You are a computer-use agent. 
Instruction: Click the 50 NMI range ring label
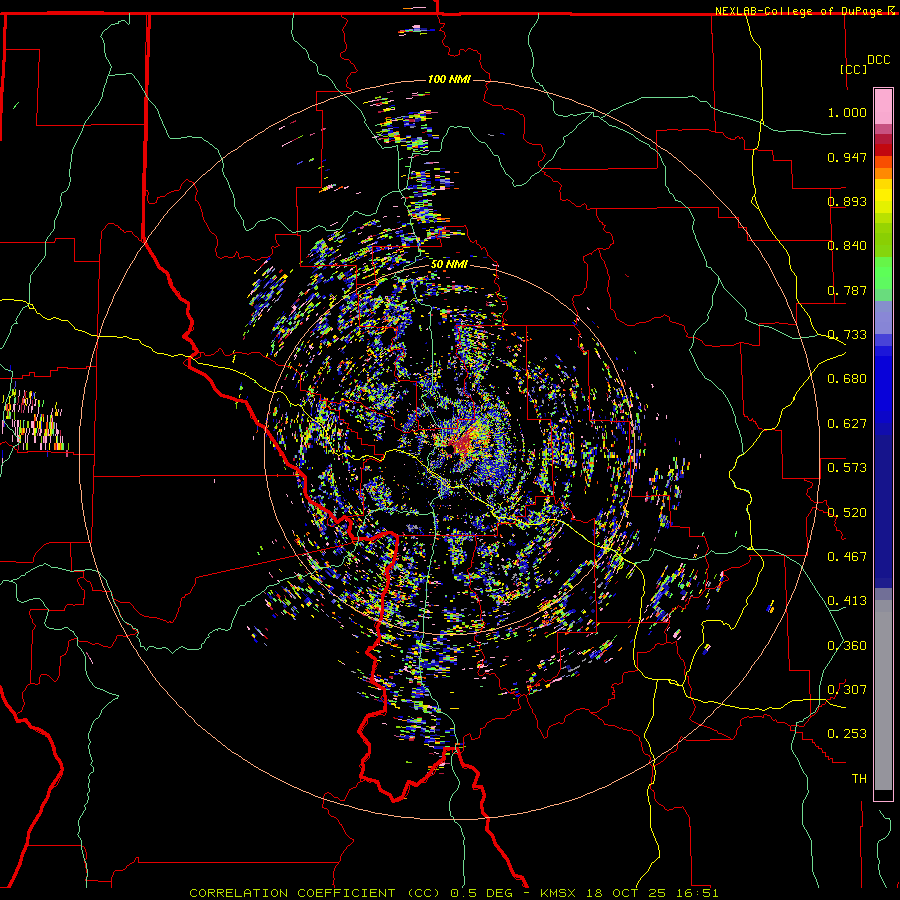point(449,264)
